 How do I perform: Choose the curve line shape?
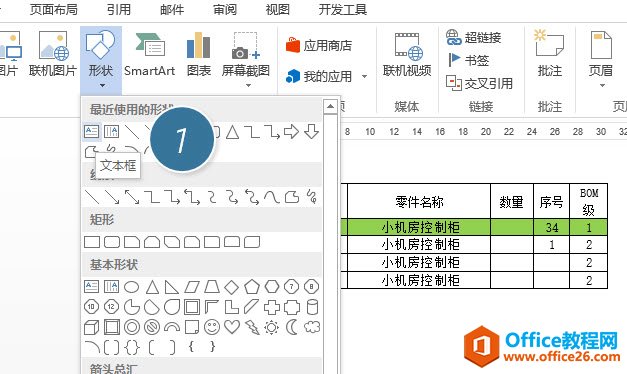(x=272, y=197)
